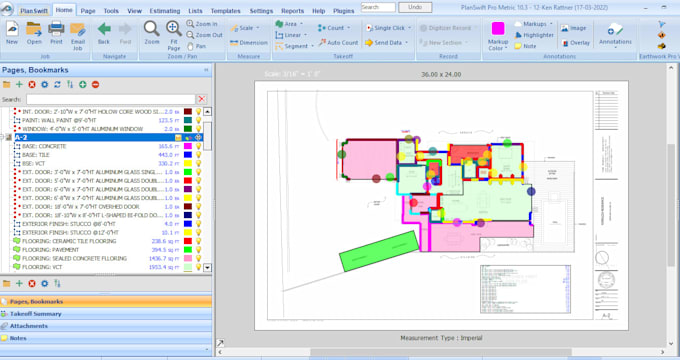Toggle light bulb for FLOORING: PAVEMENT
Screen dimensions: 680x360
198,250
